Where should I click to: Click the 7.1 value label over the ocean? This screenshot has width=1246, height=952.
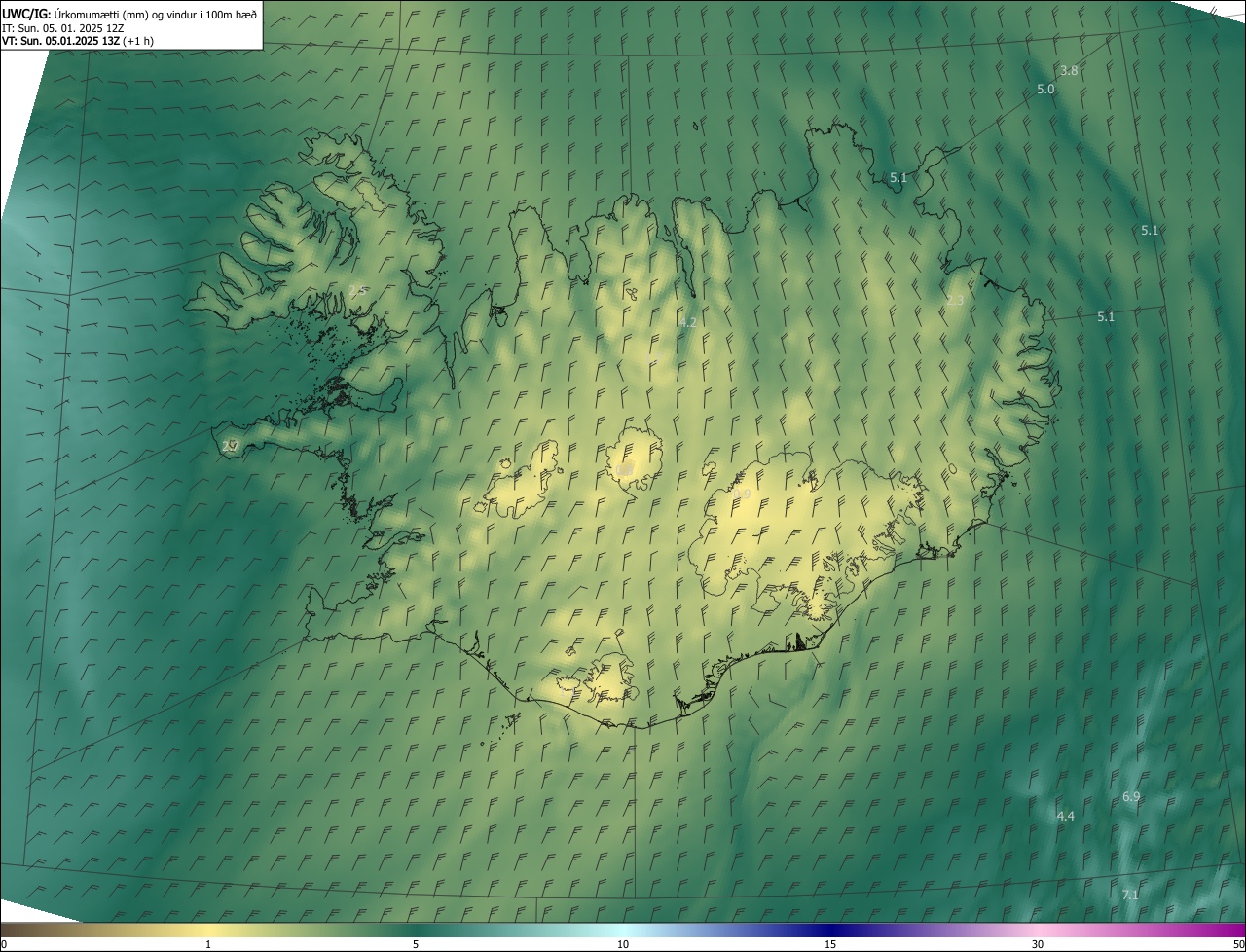tap(1130, 895)
